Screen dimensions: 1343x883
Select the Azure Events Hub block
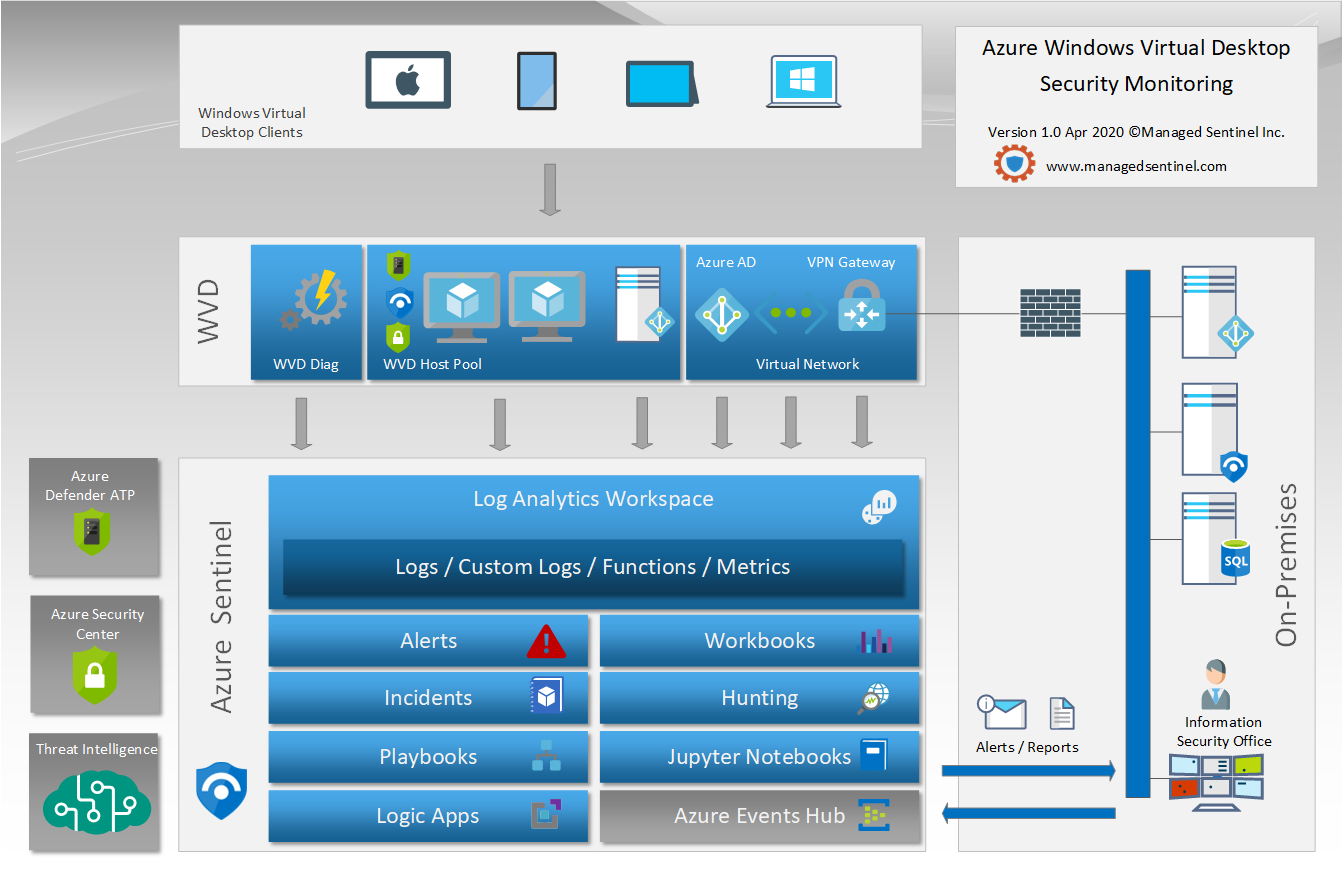tap(759, 815)
